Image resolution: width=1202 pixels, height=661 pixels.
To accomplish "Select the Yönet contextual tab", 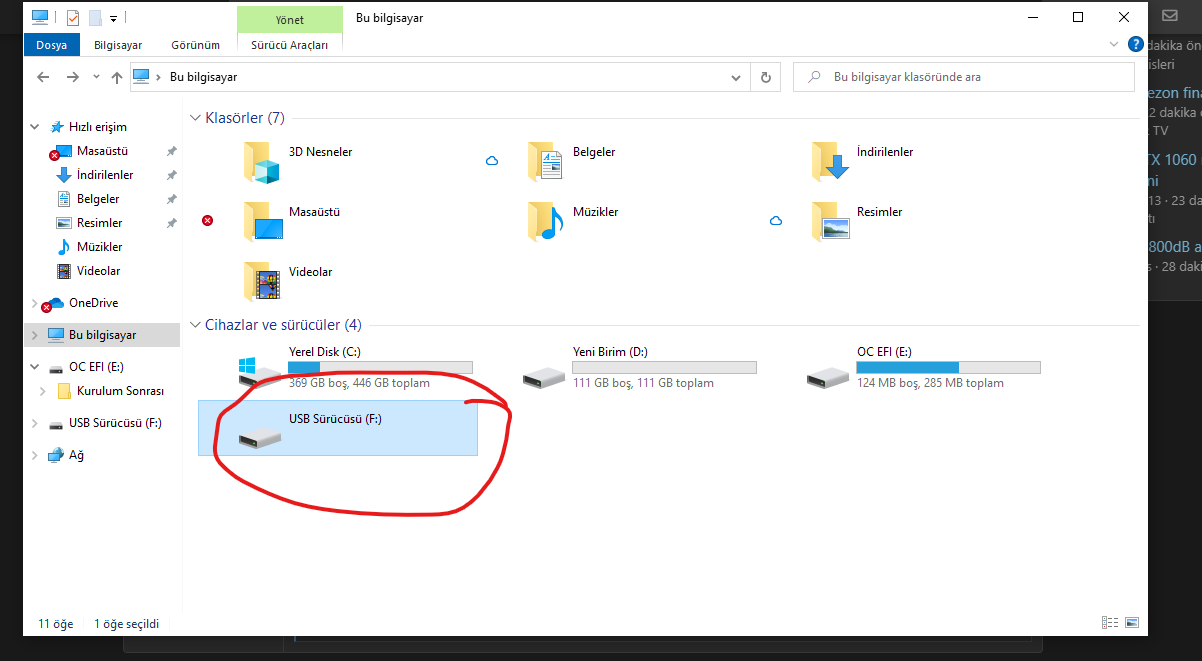I will (290, 19).
